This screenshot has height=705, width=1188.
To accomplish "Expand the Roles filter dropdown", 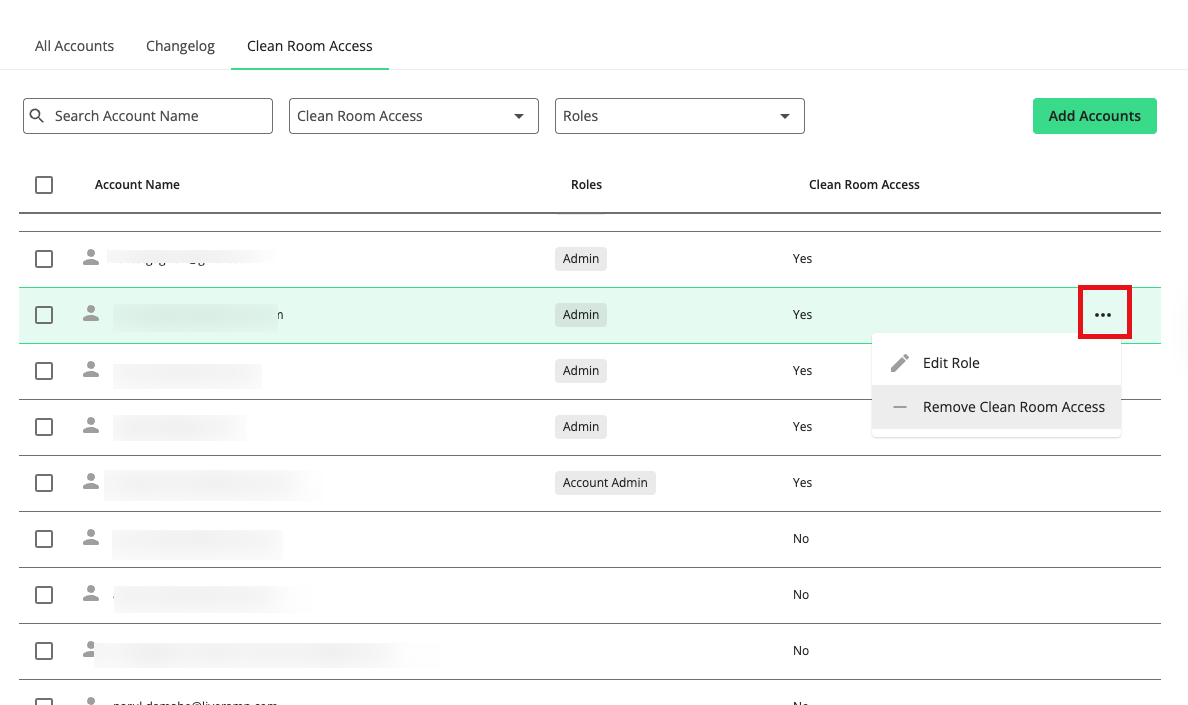I will [679, 116].
